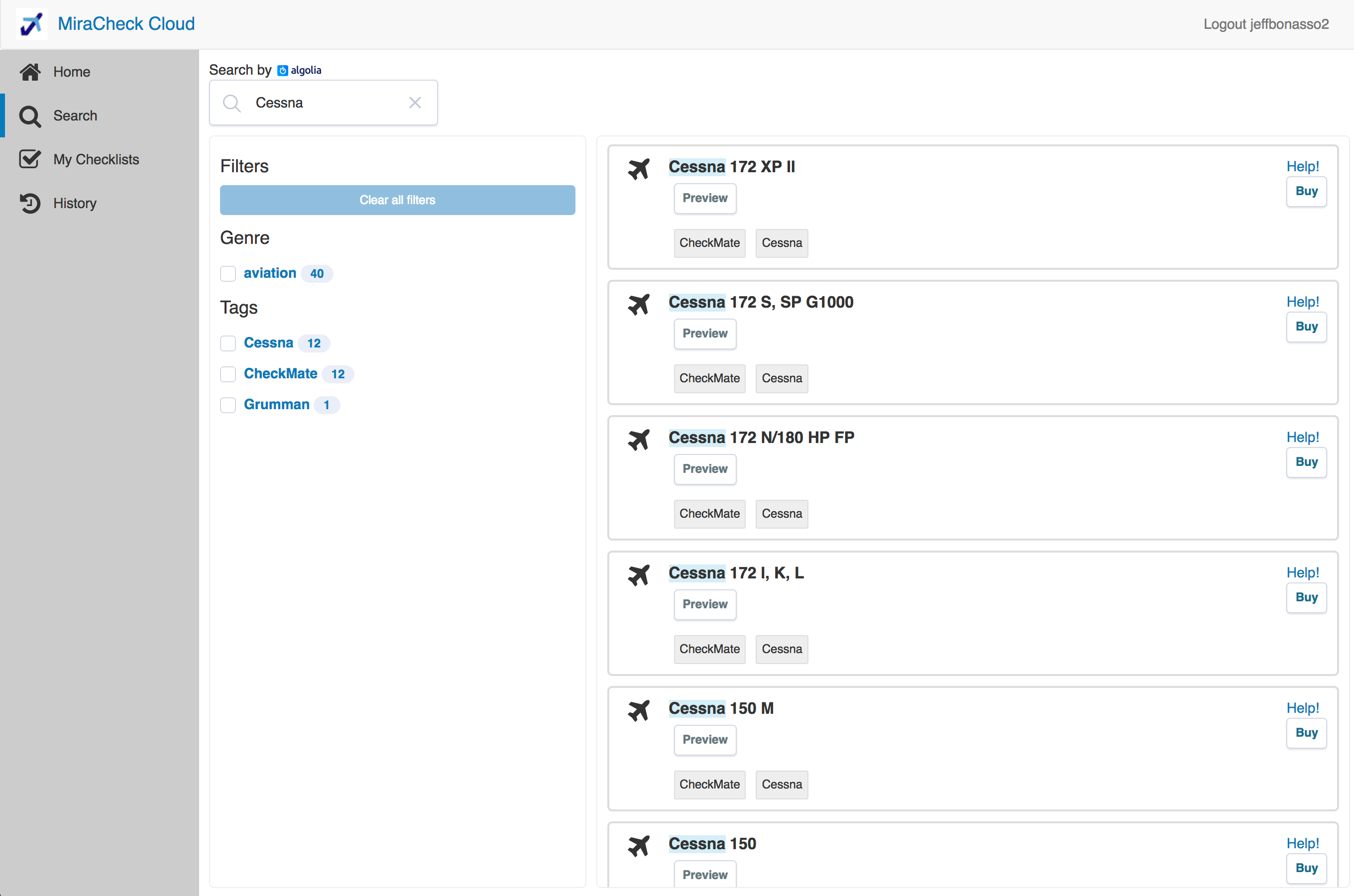Click the MiraCheck Cloud title link
1354x896 pixels.
pyautogui.click(x=126, y=24)
